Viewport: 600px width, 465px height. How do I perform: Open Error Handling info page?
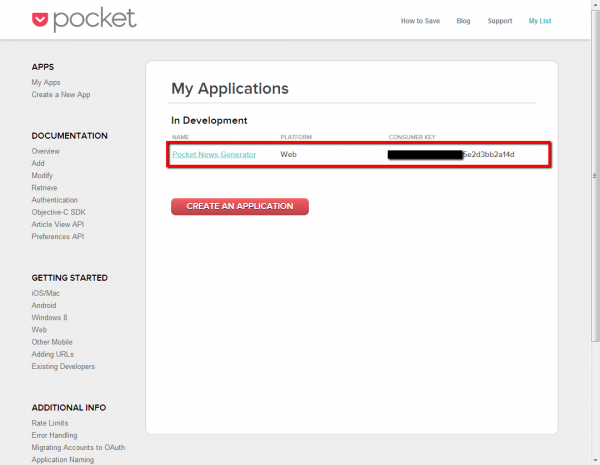[x=54, y=436]
